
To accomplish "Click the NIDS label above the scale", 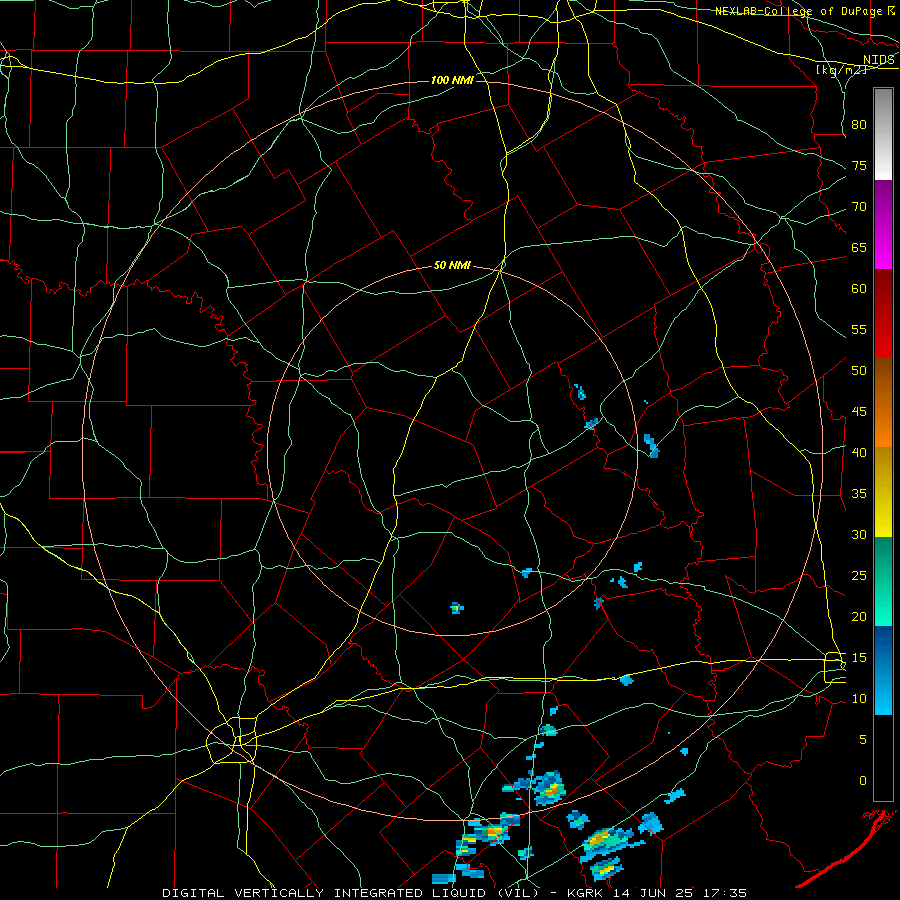I will 878,59.
